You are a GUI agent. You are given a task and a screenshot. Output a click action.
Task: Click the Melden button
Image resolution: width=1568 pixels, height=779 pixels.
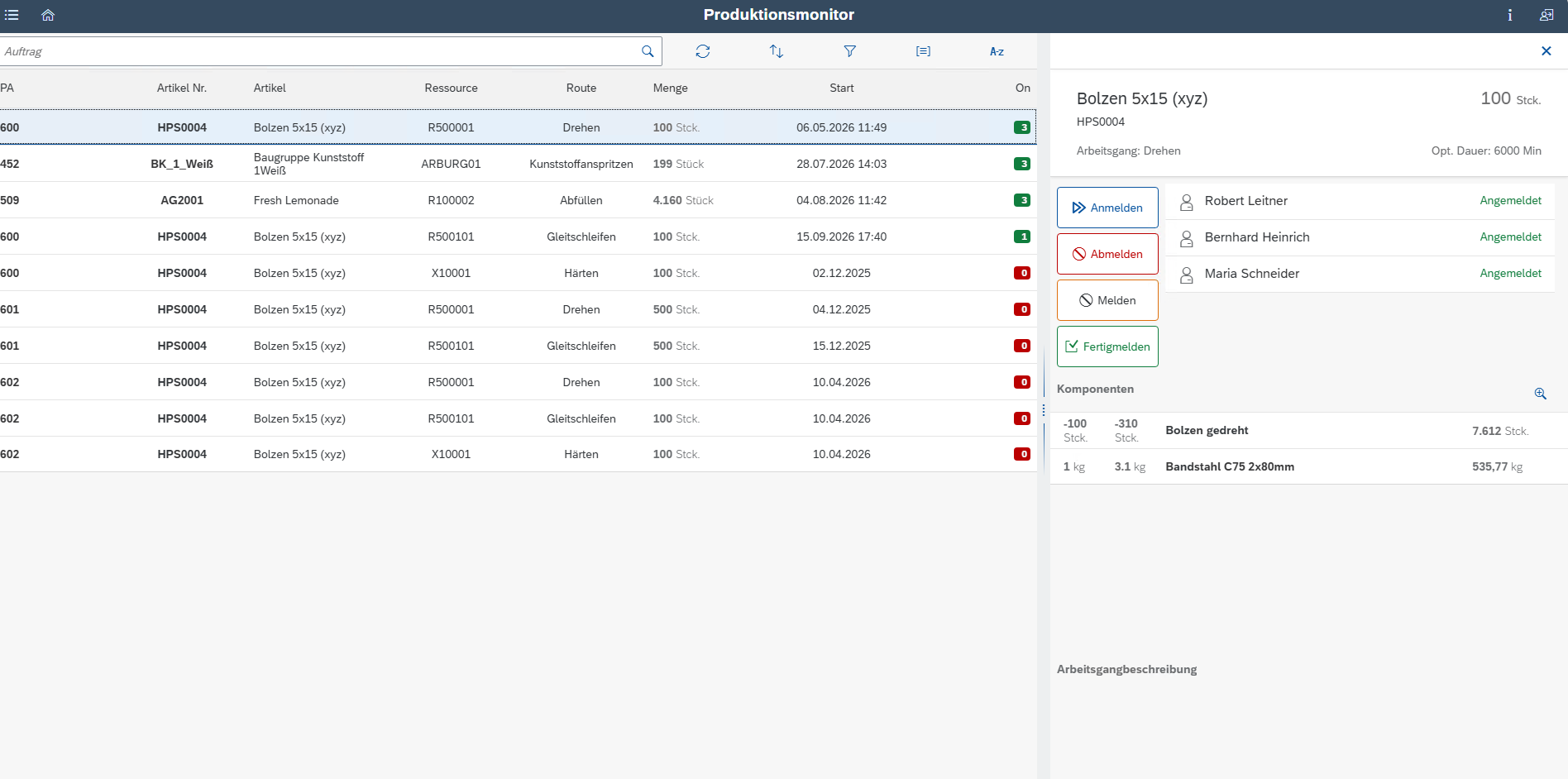point(1107,300)
